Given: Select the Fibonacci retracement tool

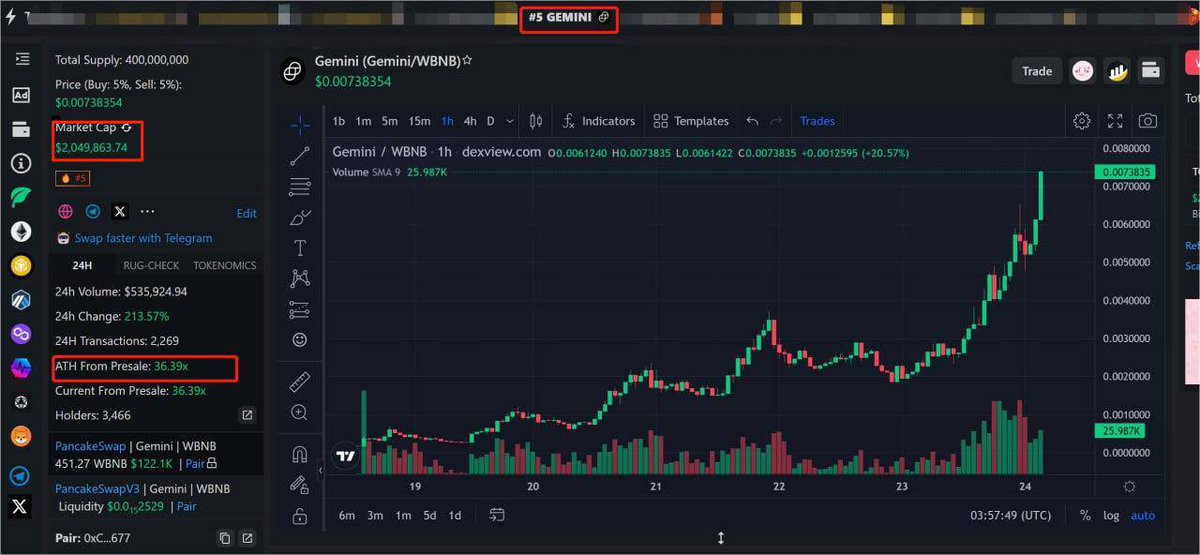Looking at the screenshot, I should pyautogui.click(x=299, y=186).
